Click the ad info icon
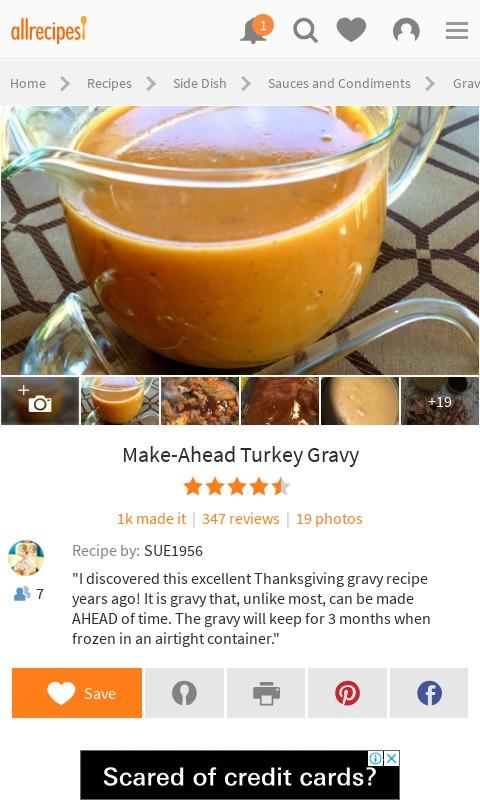The height and width of the screenshot is (800, 480). (375, 758)
